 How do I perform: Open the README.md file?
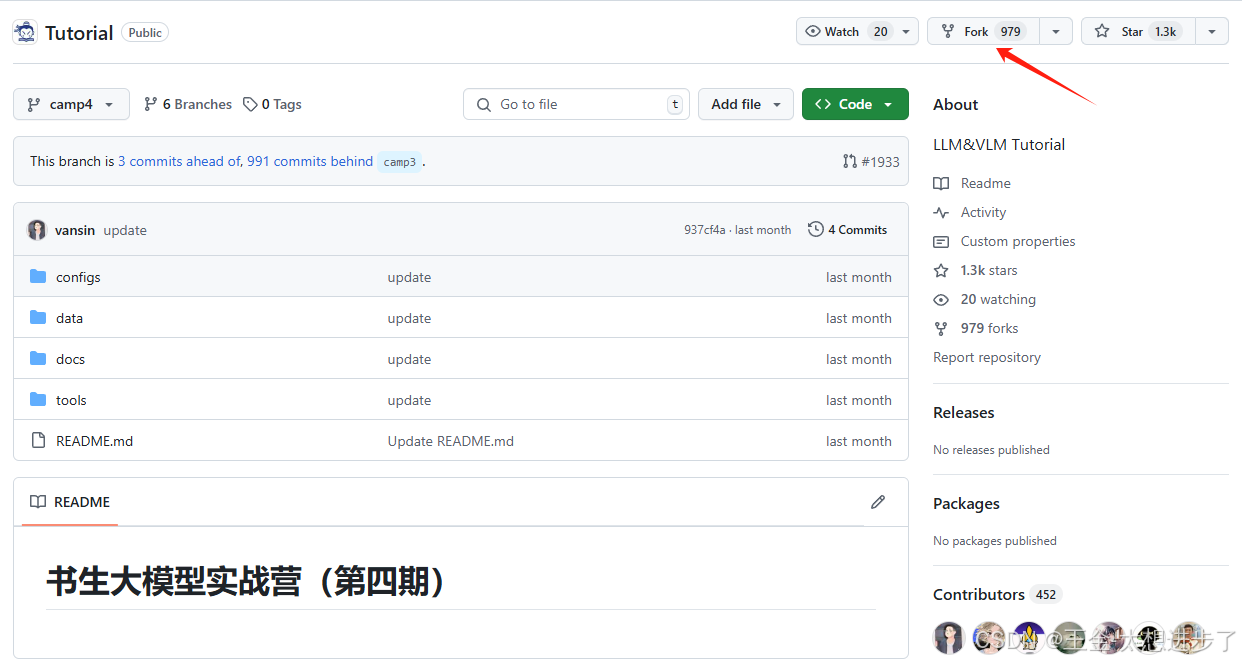pos(94,441)
